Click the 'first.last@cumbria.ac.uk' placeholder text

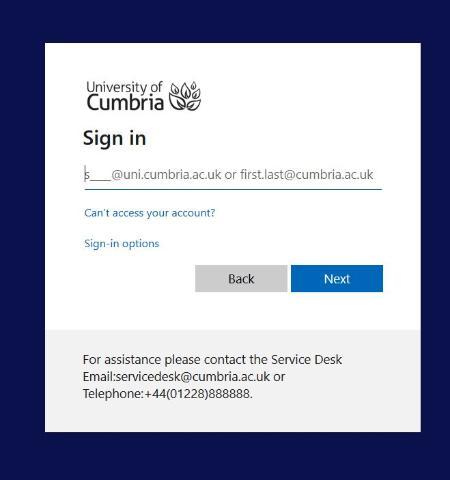click(307, 174)
